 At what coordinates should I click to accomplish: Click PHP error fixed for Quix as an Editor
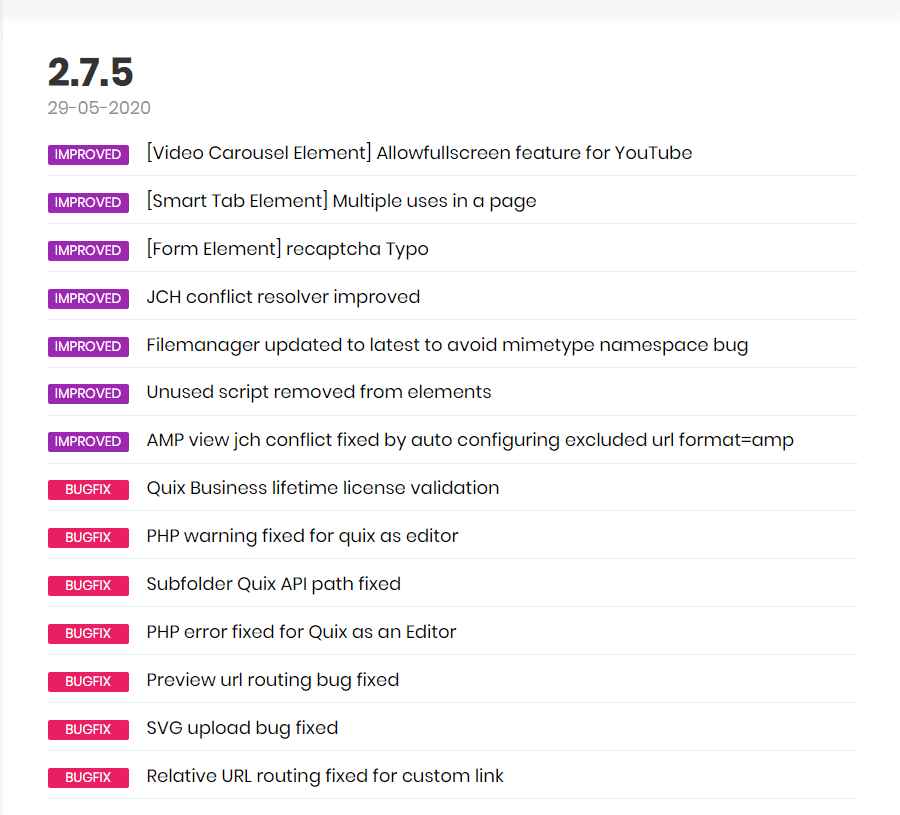[301, 632]
